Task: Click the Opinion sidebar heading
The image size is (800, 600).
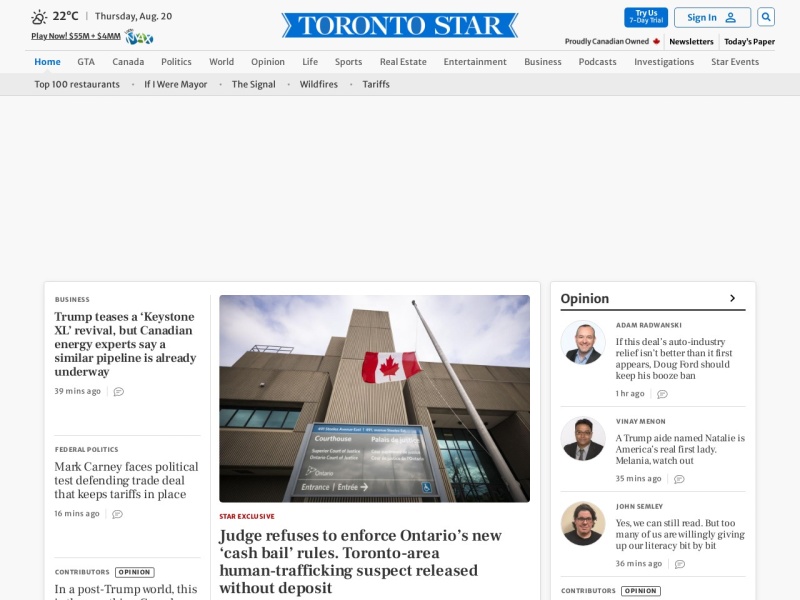Action: 585,298
